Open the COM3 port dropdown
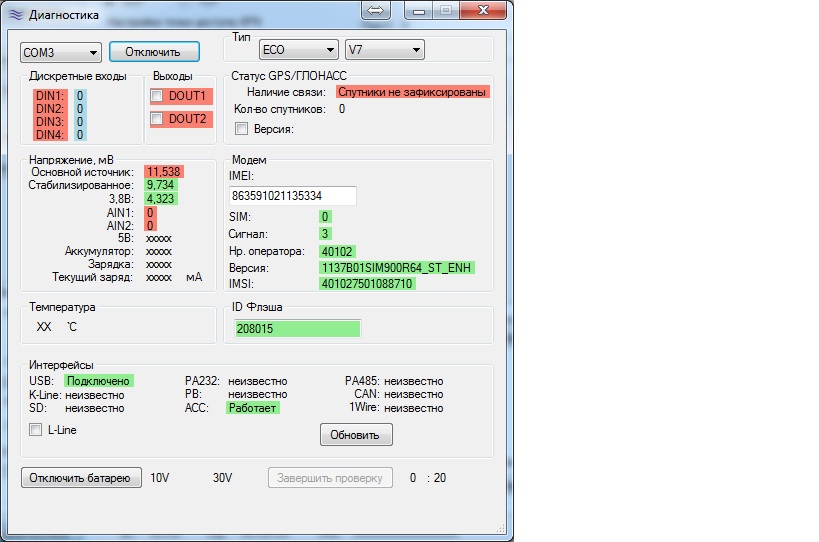This screenshot has width=819, height=542. [x=61, y=52]
